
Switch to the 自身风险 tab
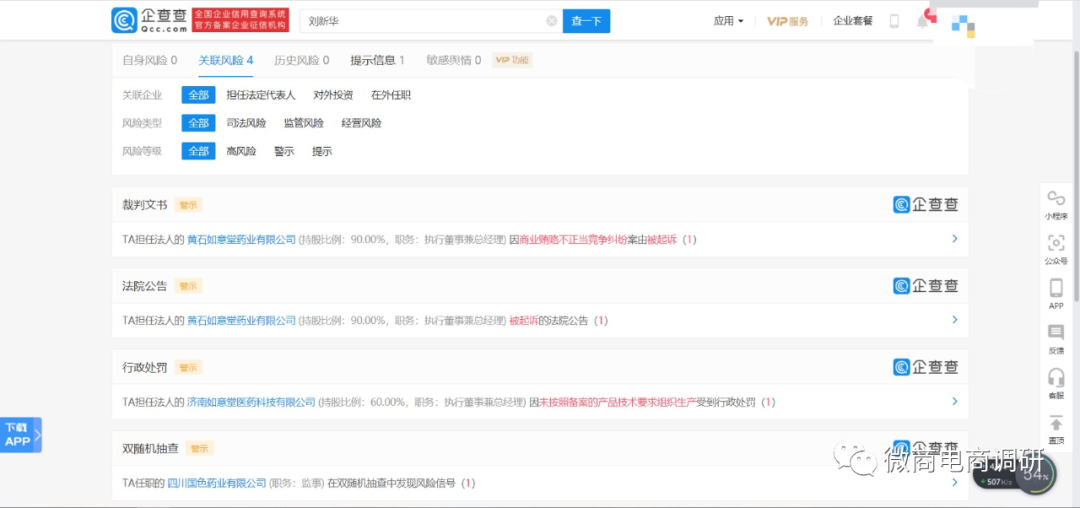149,60
